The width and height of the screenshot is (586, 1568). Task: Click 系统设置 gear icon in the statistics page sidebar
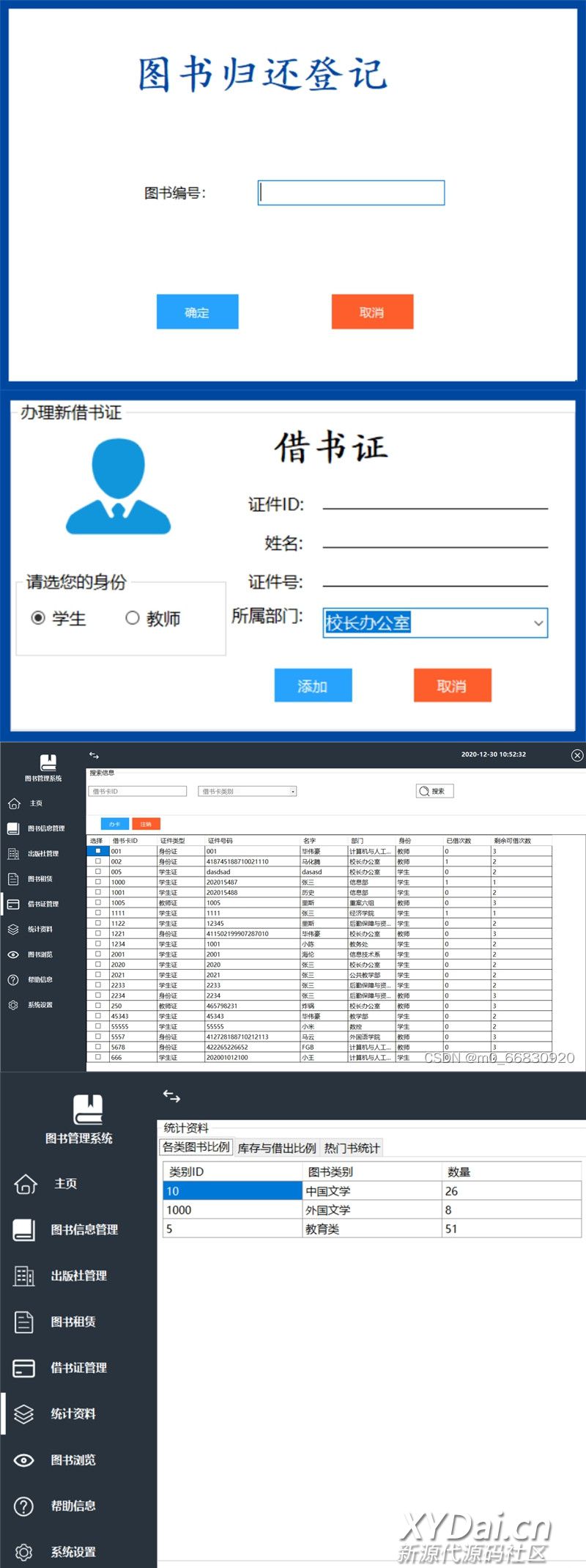(24, 1552)
